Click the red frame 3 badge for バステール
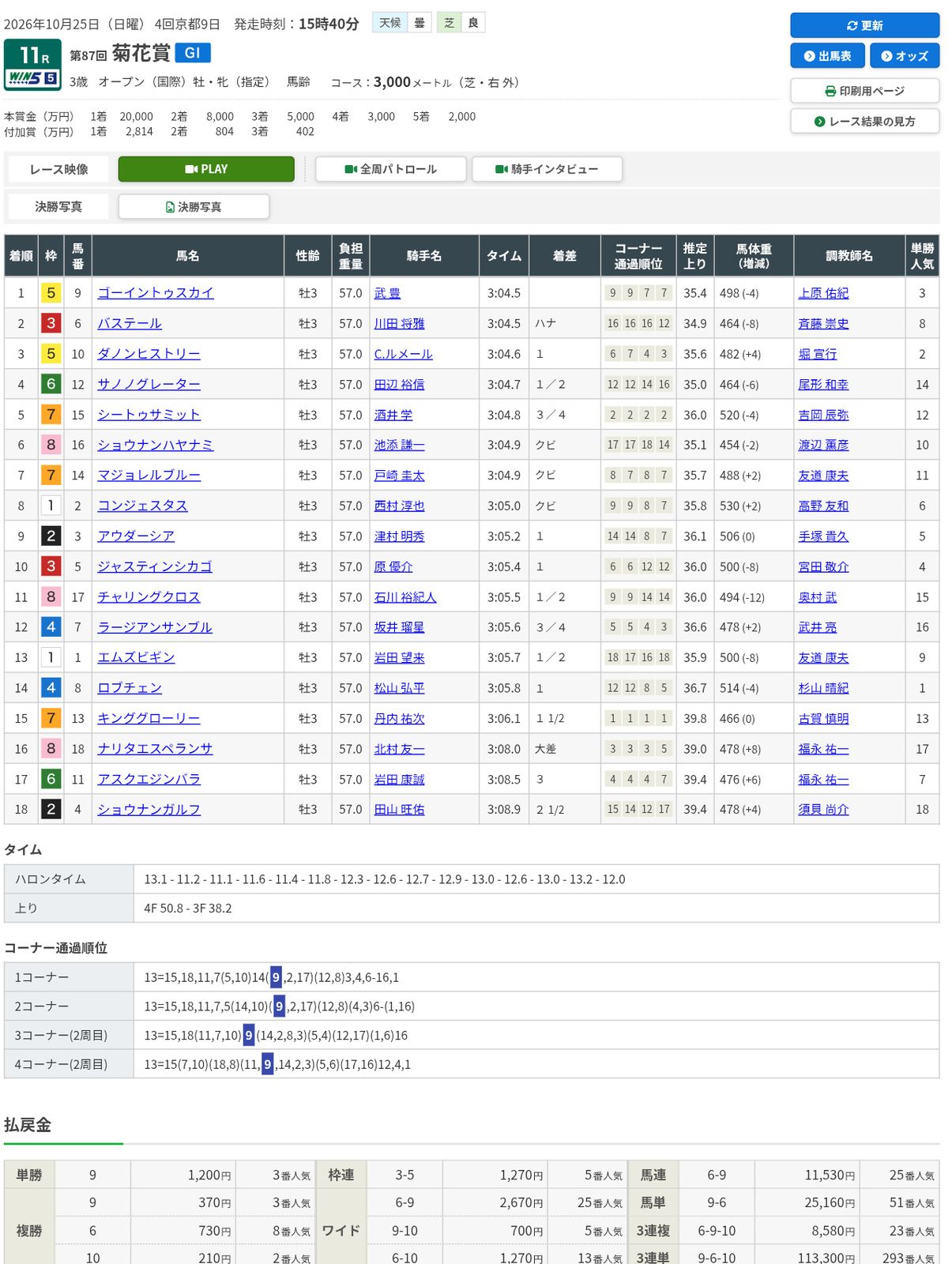 (x=51, y=323)
